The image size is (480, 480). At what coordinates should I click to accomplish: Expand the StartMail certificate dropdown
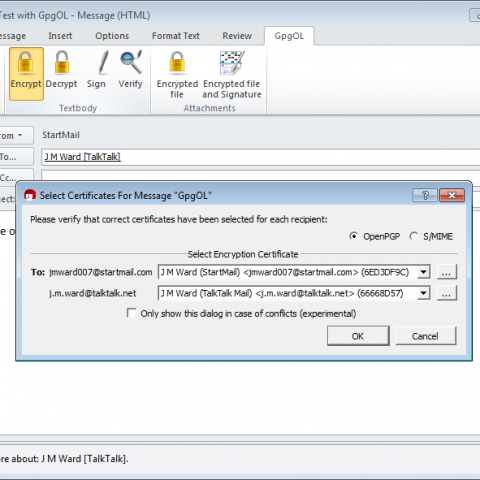coord(423,272)
